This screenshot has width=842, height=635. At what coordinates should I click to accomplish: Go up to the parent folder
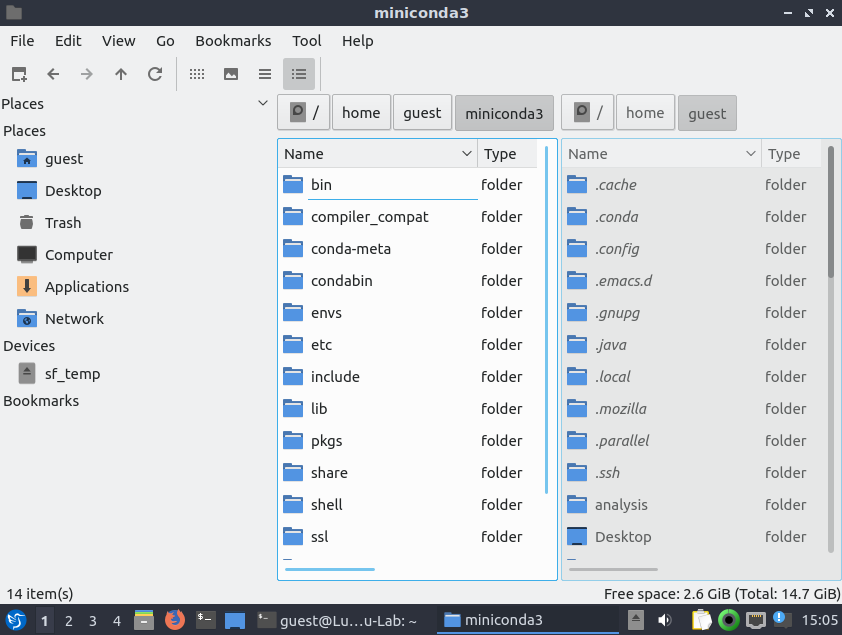[x=121, y=74]
